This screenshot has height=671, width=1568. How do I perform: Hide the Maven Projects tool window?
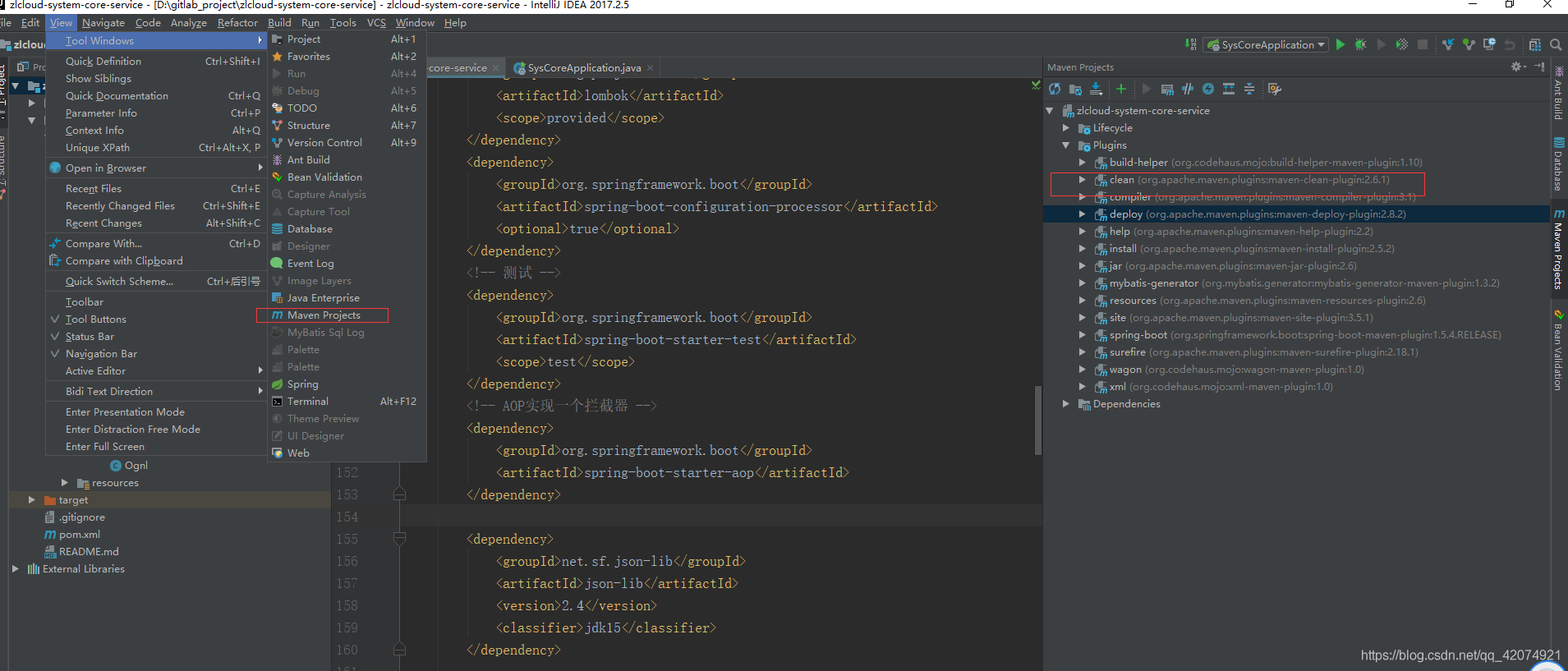point(1539,67)
